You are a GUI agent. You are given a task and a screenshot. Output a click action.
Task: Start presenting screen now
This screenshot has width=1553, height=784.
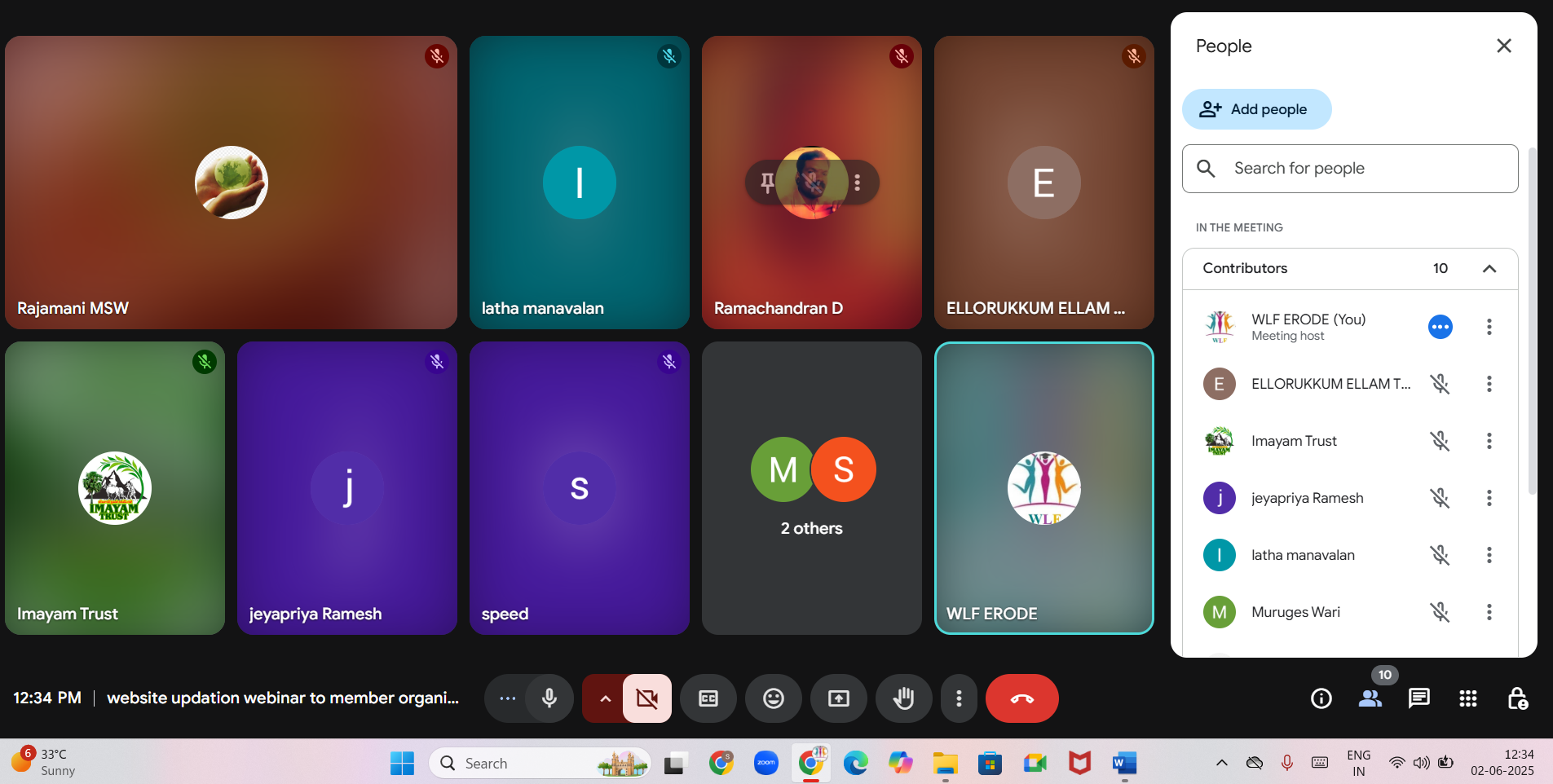(839, 698)
